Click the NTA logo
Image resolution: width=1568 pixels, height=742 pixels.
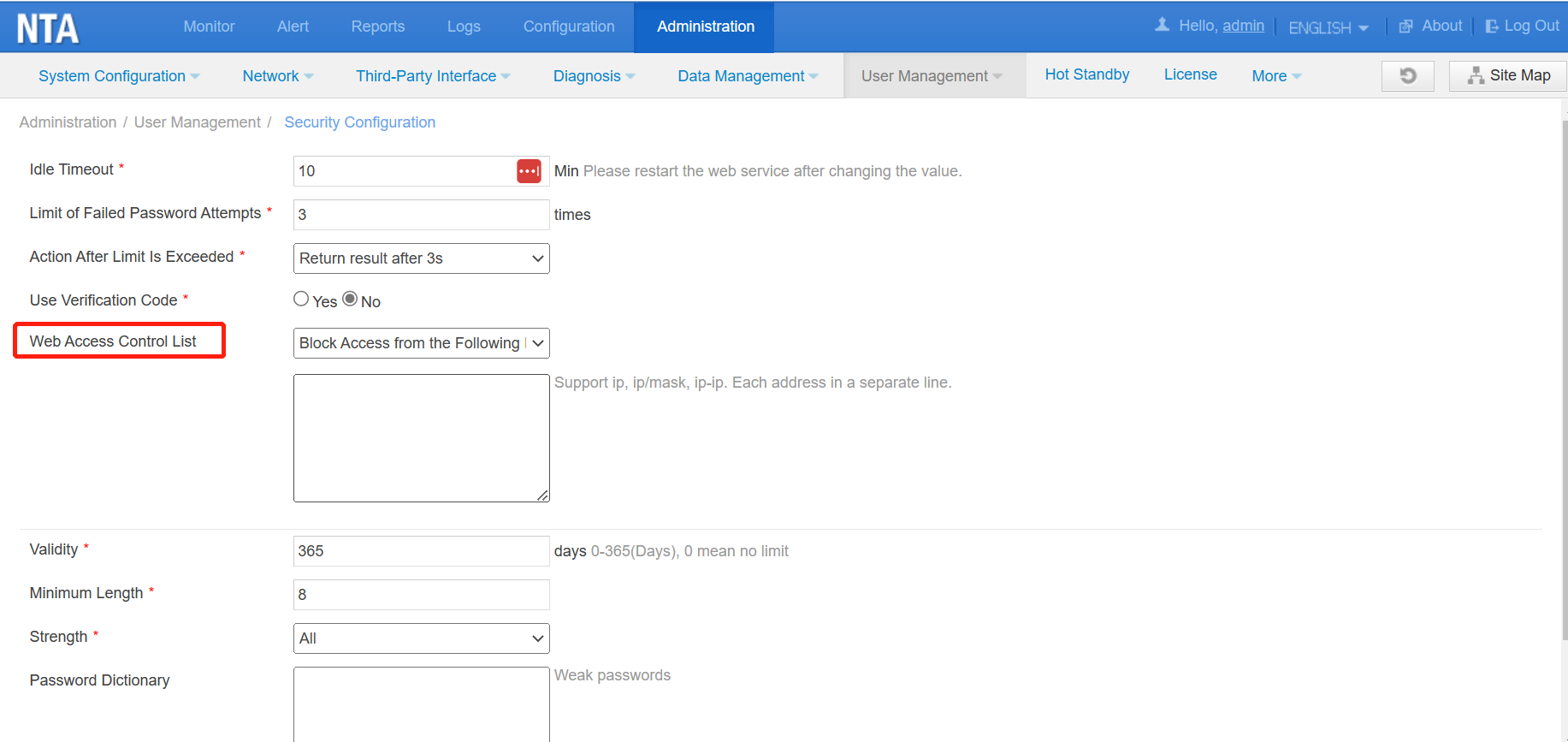point(48,28)
